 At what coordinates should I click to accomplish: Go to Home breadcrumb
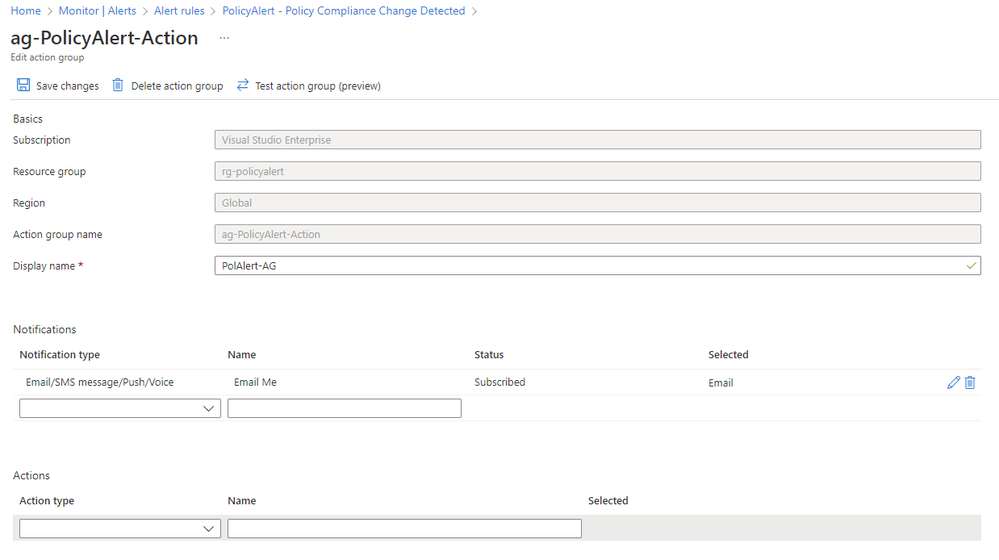tap(25, 11)
